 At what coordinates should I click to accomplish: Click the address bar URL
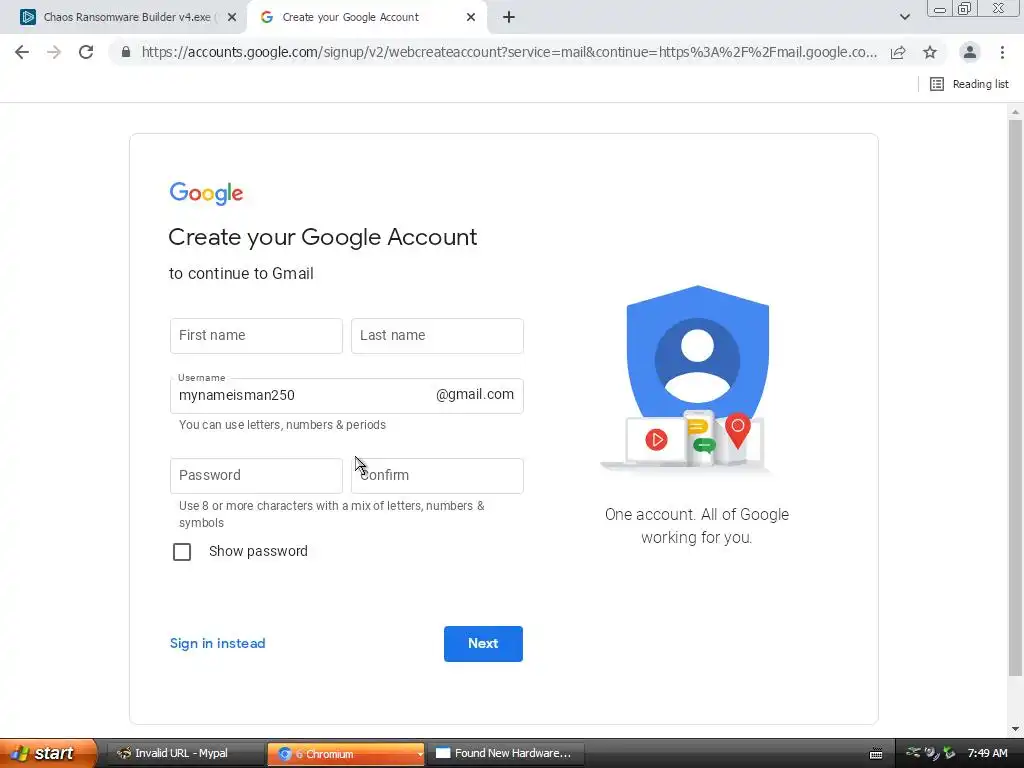(509, 52)
